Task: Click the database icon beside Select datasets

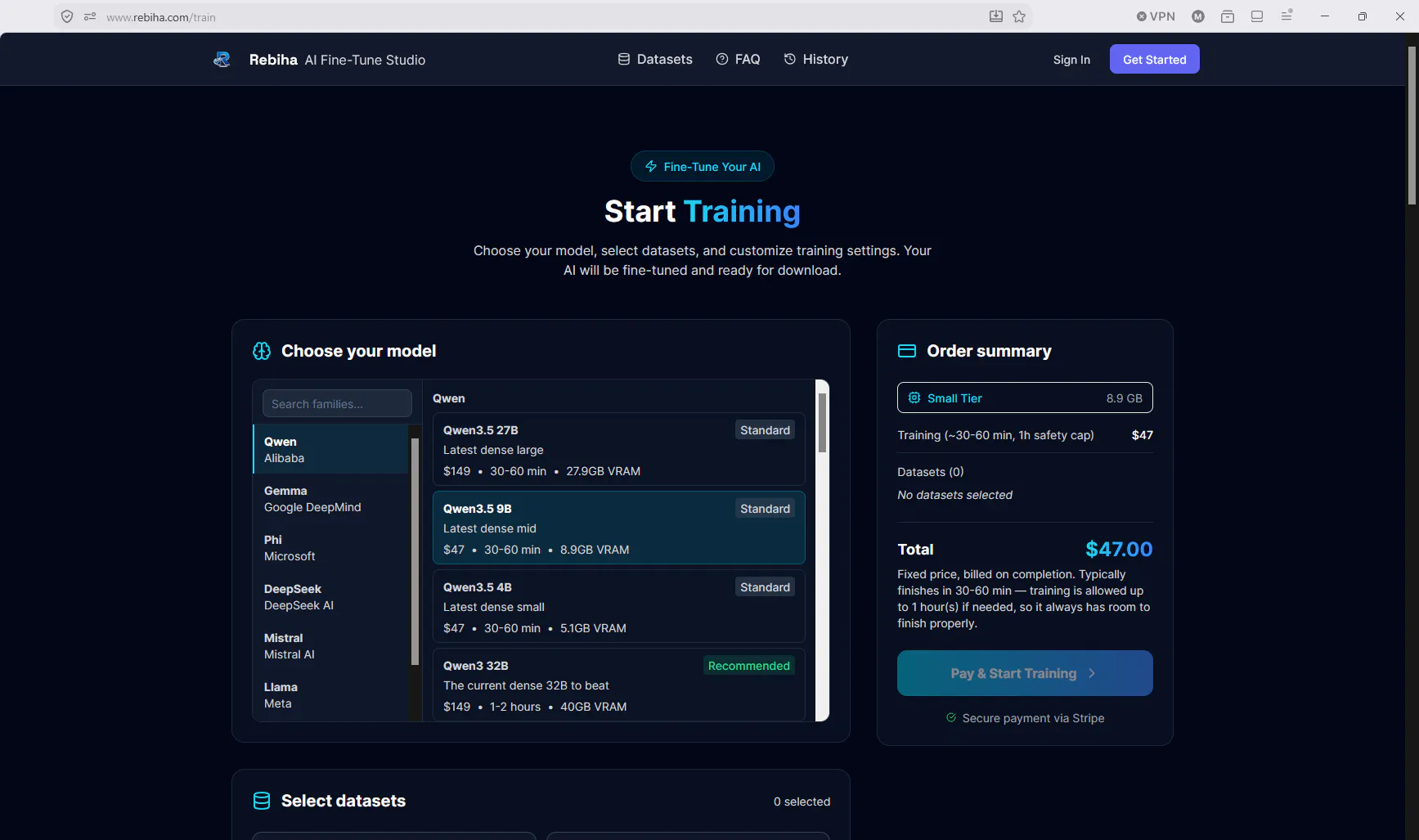Action: point(262,801)
